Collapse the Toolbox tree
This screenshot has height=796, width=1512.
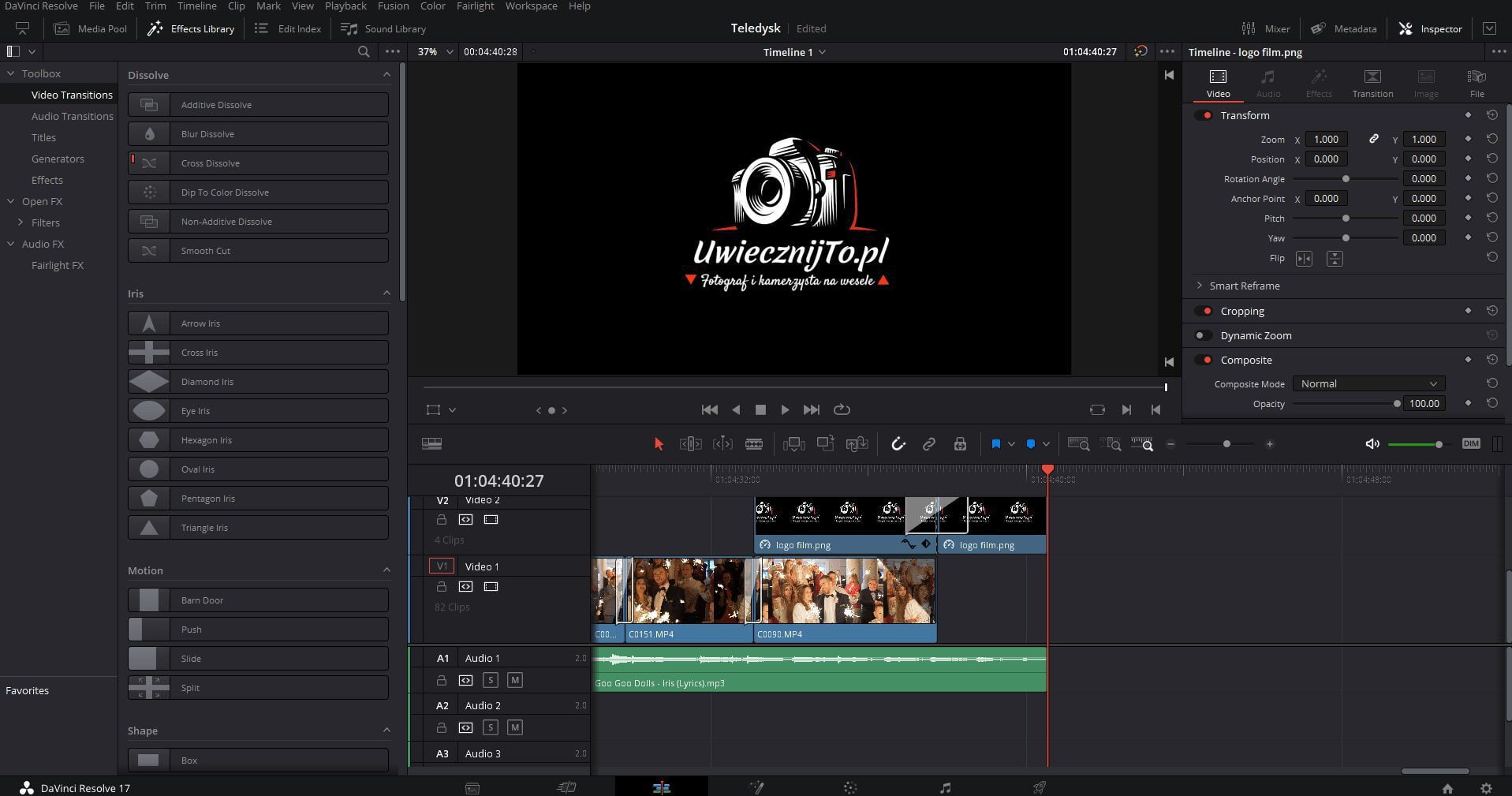11,73
